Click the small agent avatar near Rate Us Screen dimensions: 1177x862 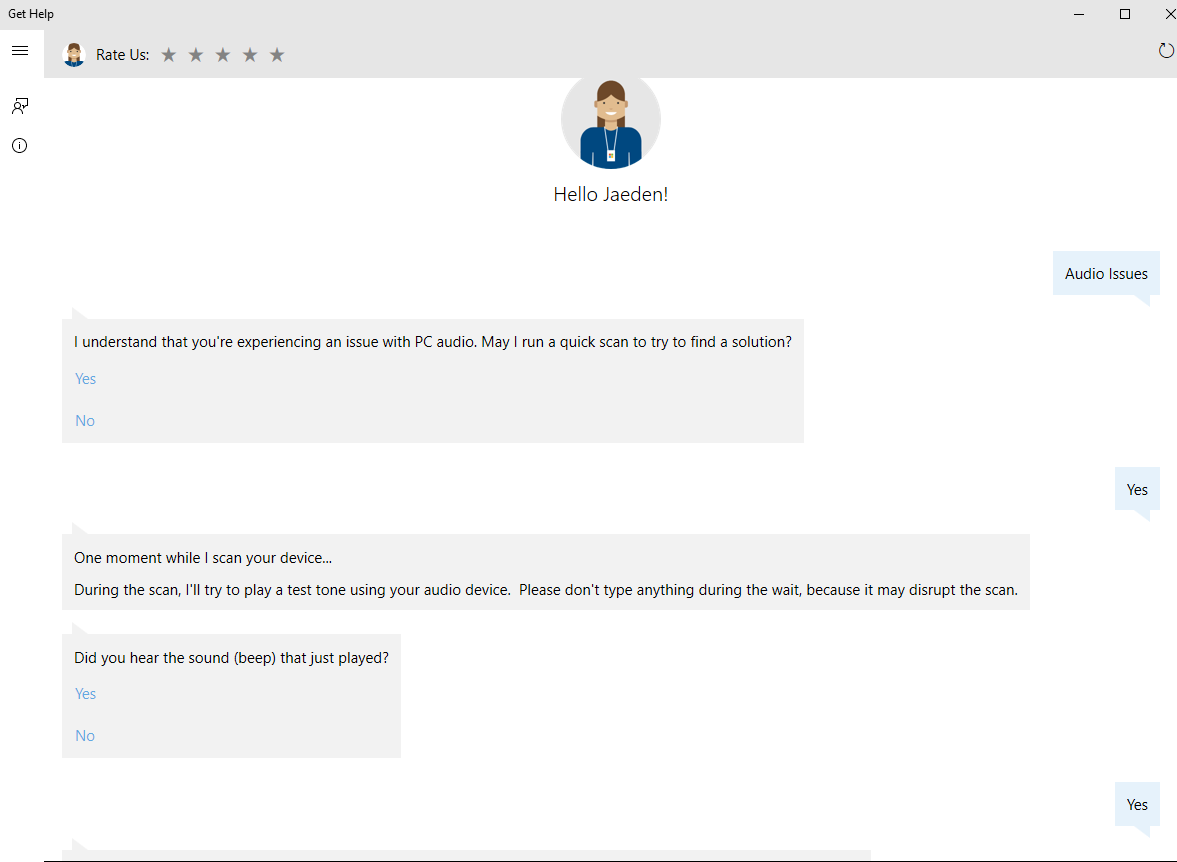pyautogui.click(x=74, y=55)
